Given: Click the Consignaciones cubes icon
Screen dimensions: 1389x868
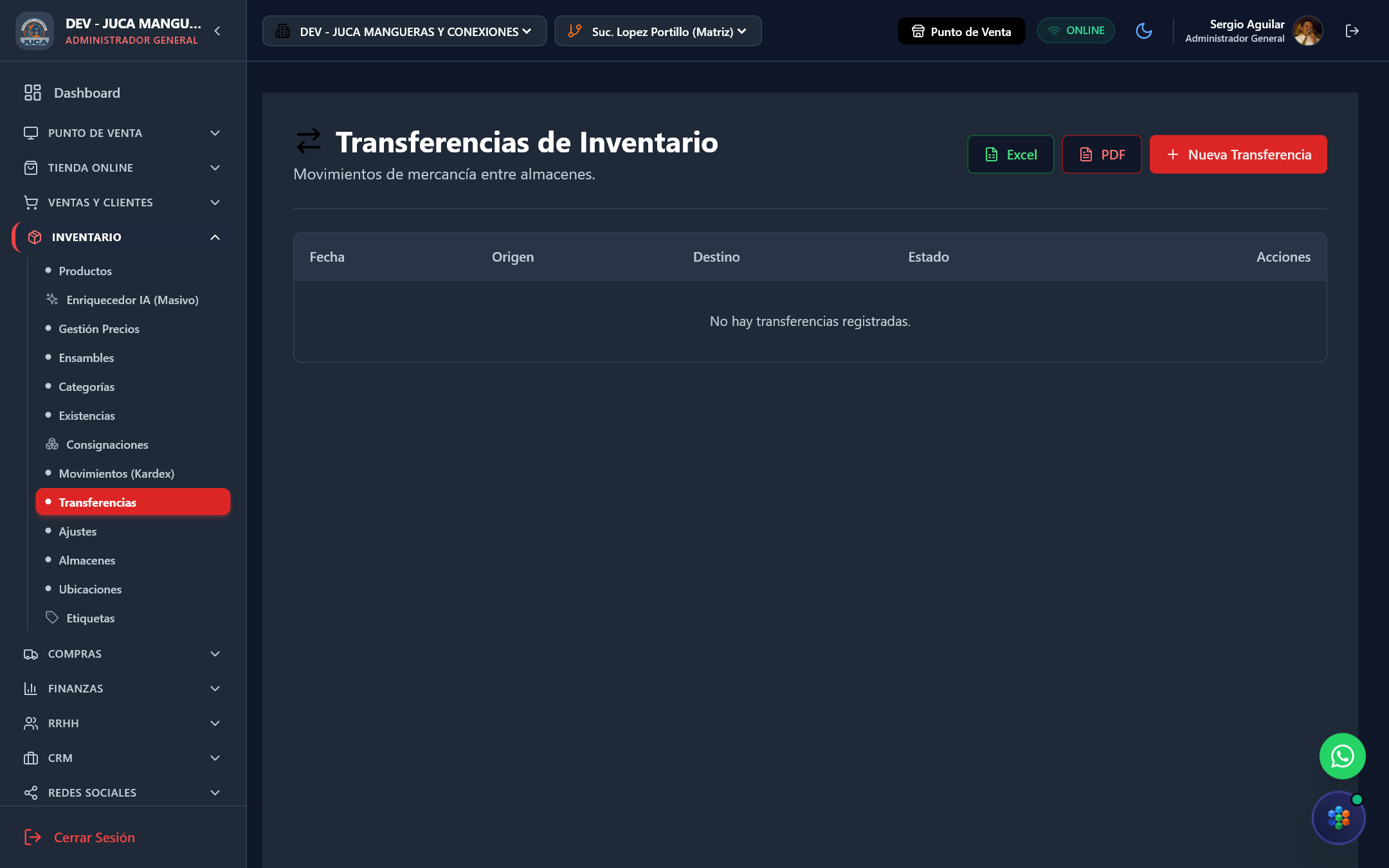Looking at the screenshot, I should point(52,444).
